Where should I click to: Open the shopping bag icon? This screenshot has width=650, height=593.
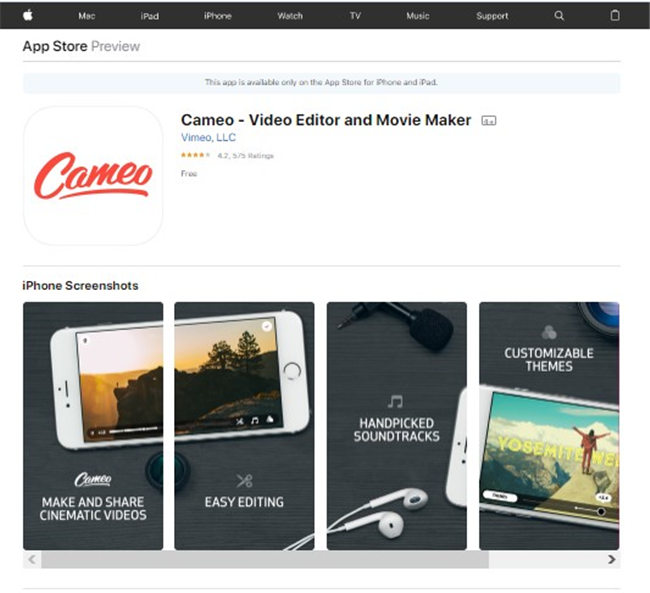[615, 15]
